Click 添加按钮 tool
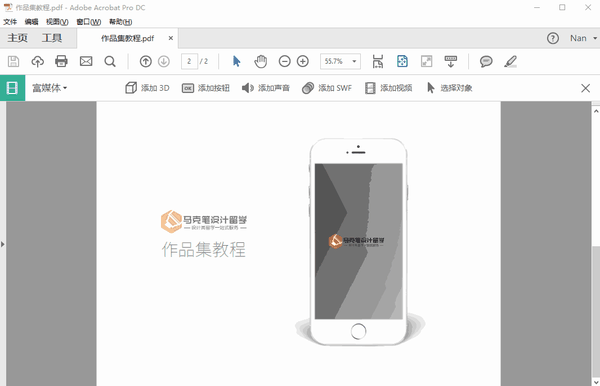This screenshot has width=600, height=386. tap(205, 88)
